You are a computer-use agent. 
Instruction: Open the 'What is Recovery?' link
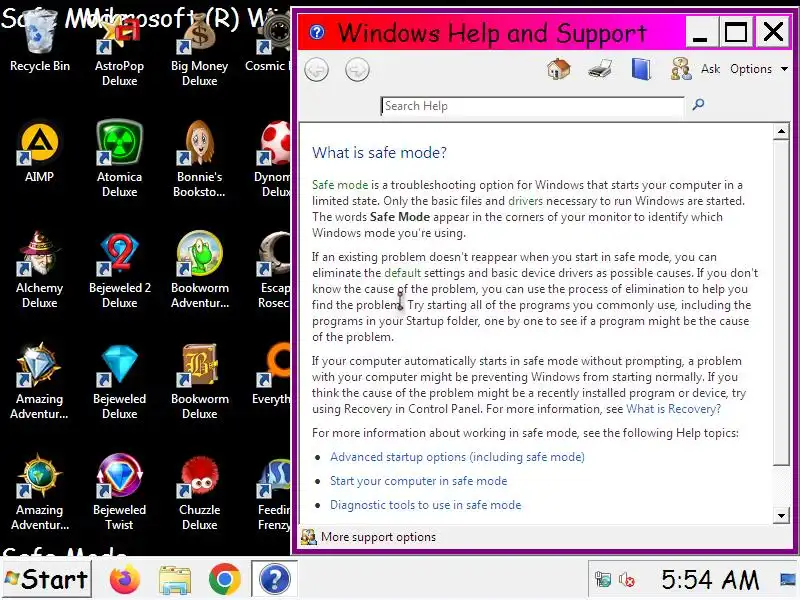pos(673,409)
